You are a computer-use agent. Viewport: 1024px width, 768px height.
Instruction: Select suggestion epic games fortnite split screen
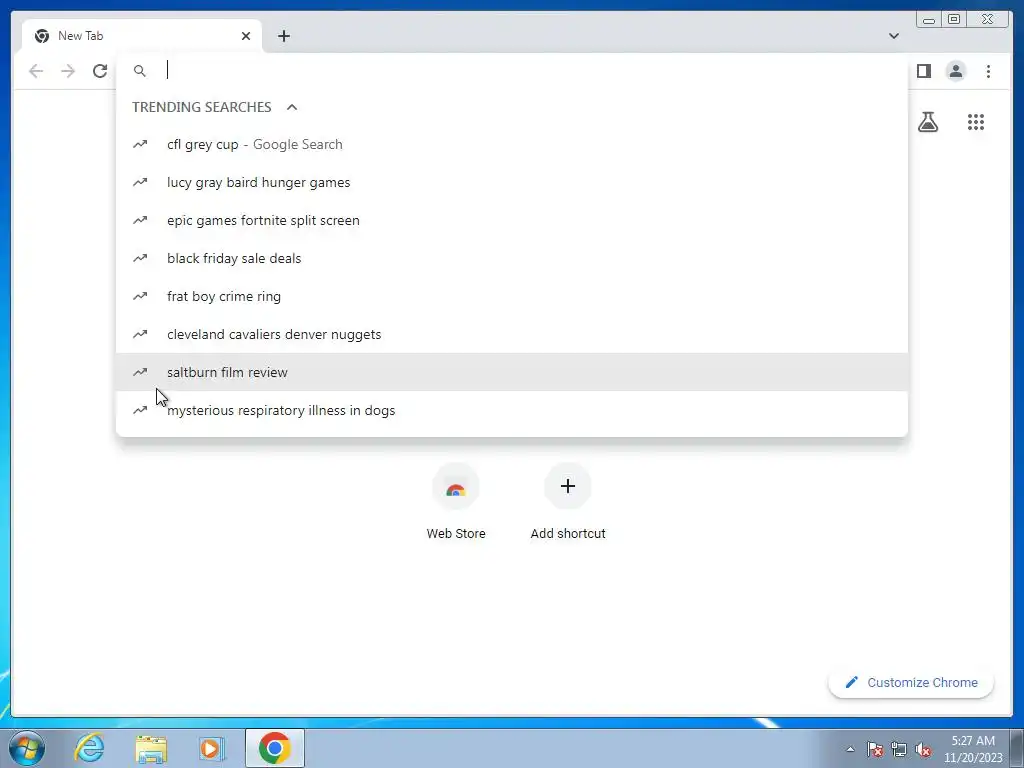point(511,220)
